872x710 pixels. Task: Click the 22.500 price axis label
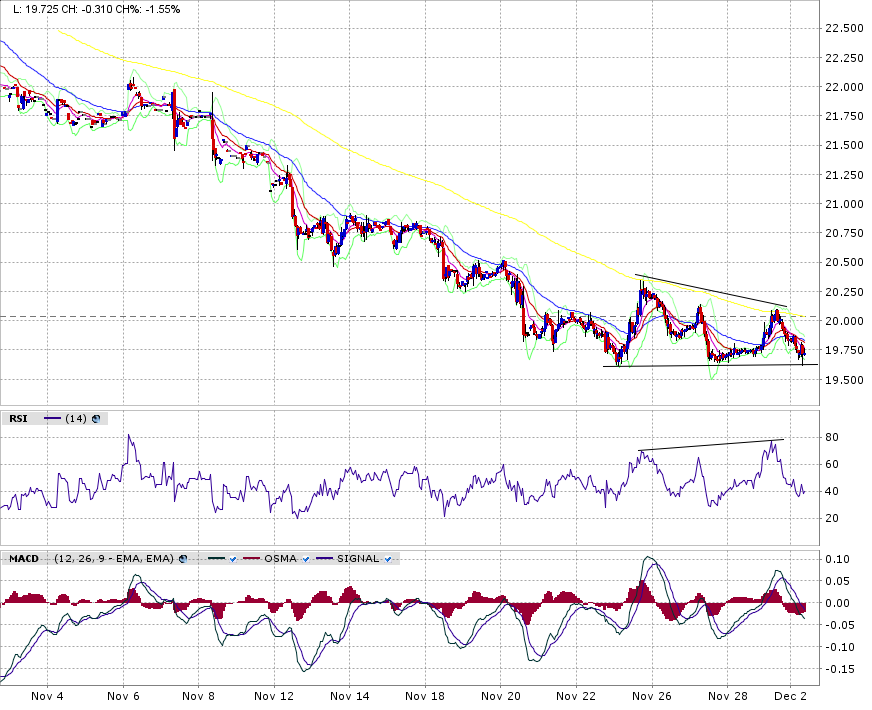pos(844,28)
